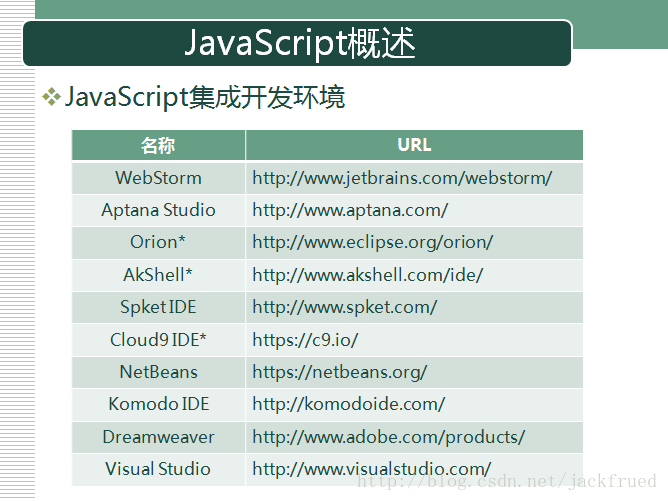The image size is (668, 501).
Task: Open the www.aptana.com URL
Action: coord(350,210)
